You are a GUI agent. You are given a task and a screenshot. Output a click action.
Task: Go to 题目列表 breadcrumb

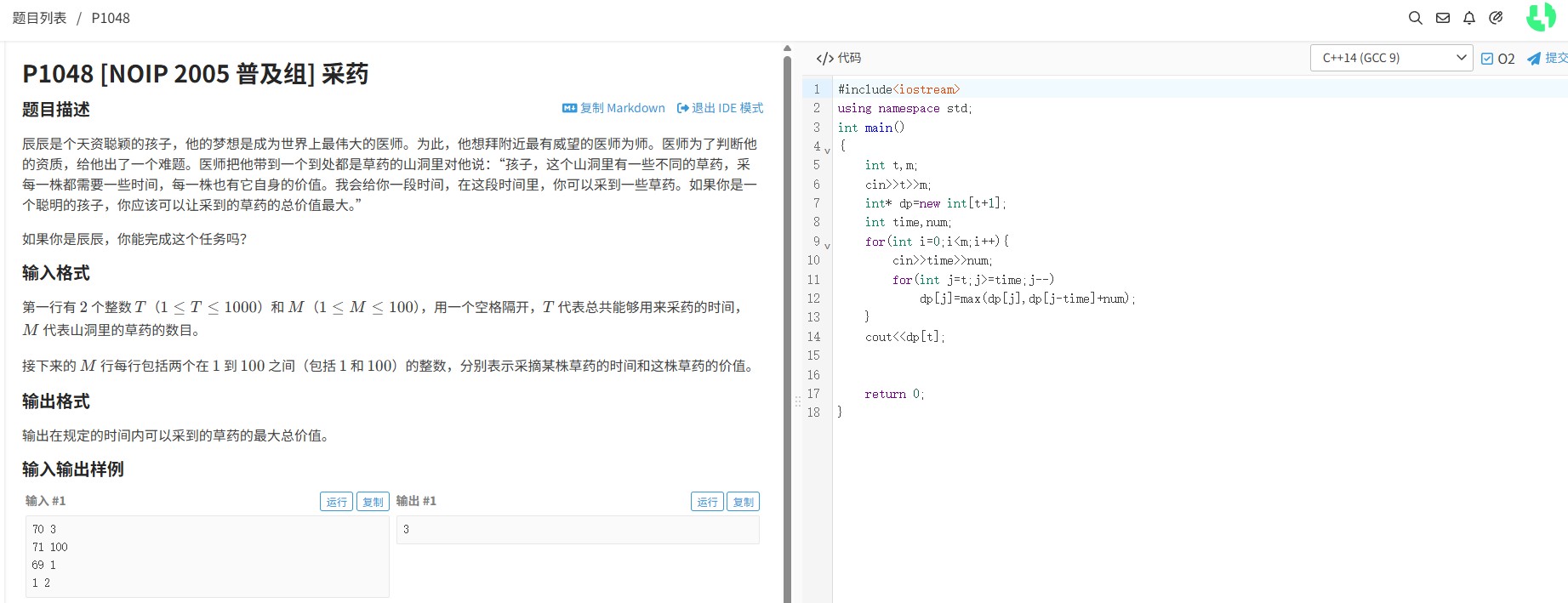pos(39,18)
